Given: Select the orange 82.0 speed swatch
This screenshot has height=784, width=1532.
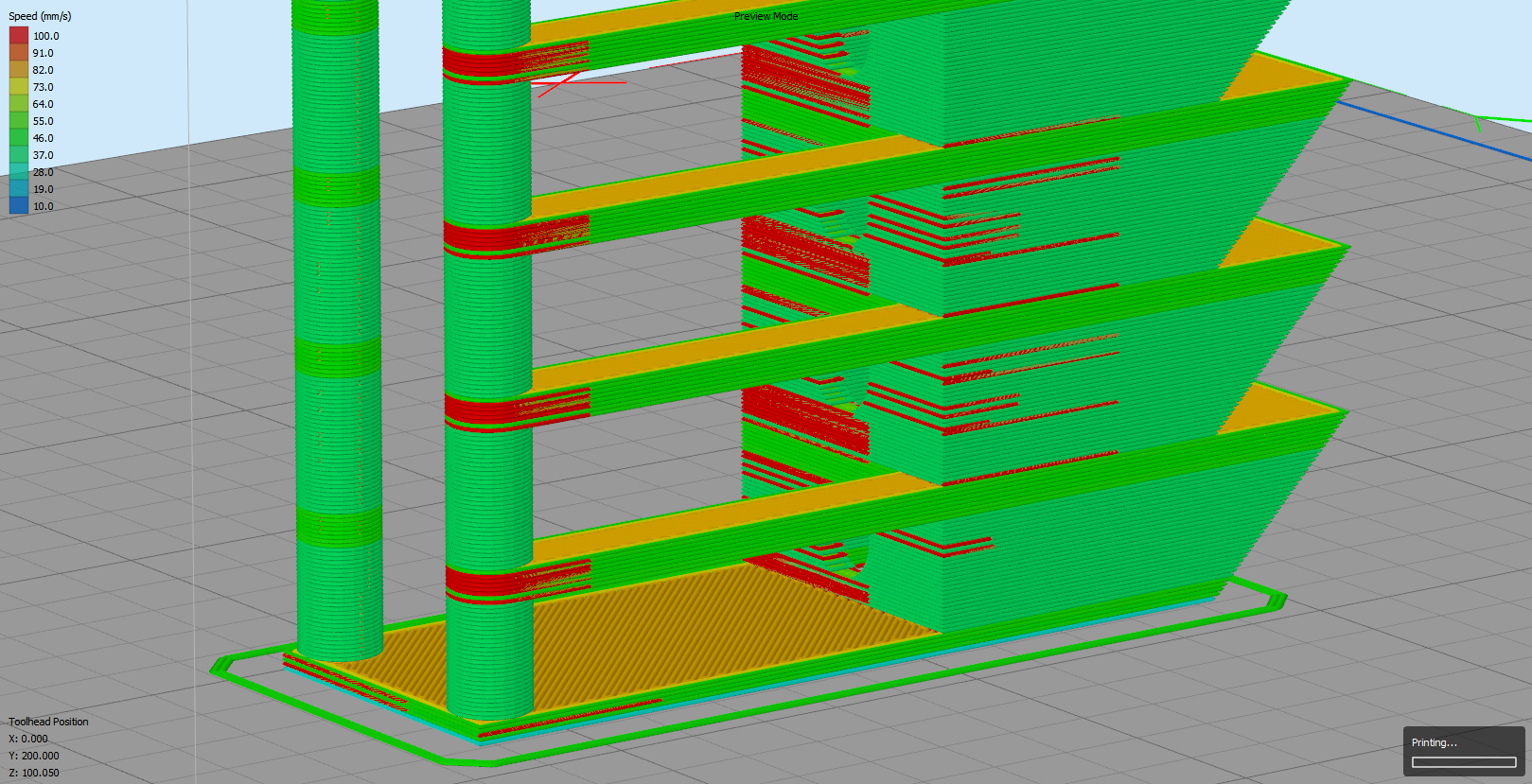Looking at the screenshot, I should [x=19, y=70].
